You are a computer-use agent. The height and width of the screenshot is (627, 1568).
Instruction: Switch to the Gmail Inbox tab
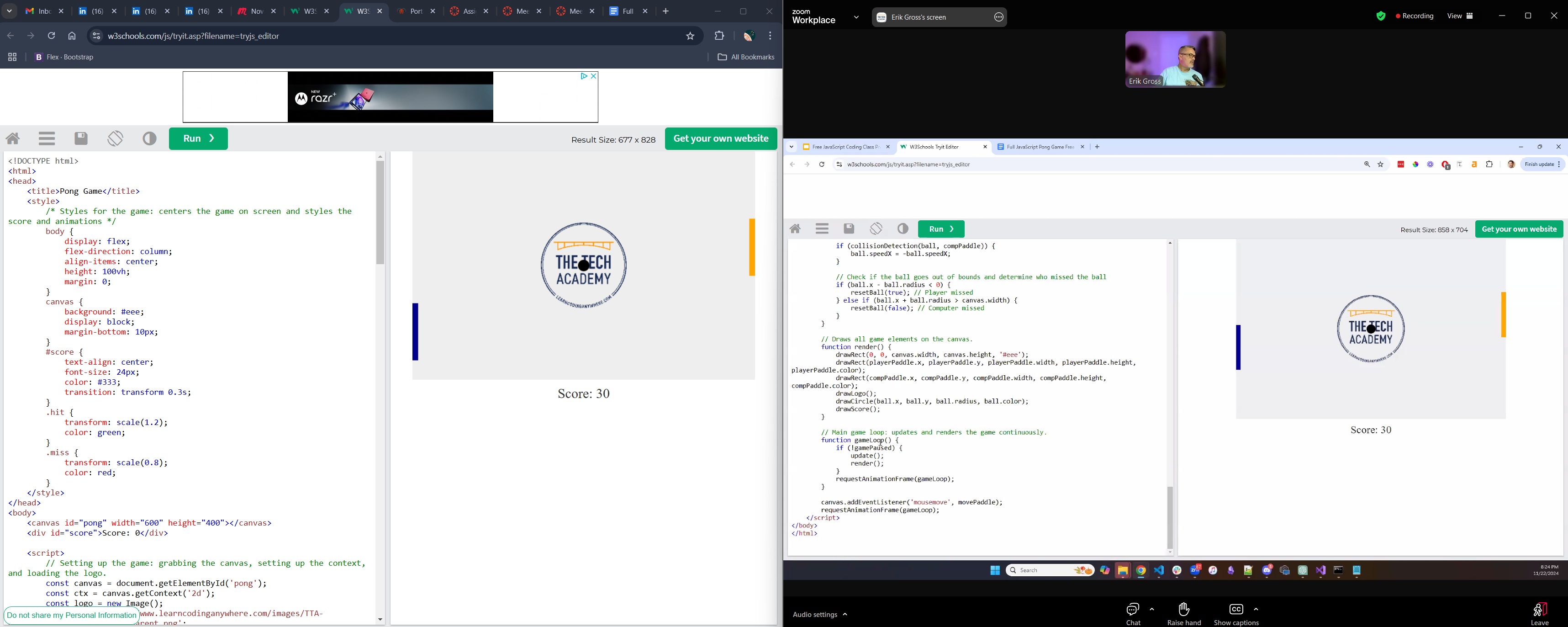point(44,11)
